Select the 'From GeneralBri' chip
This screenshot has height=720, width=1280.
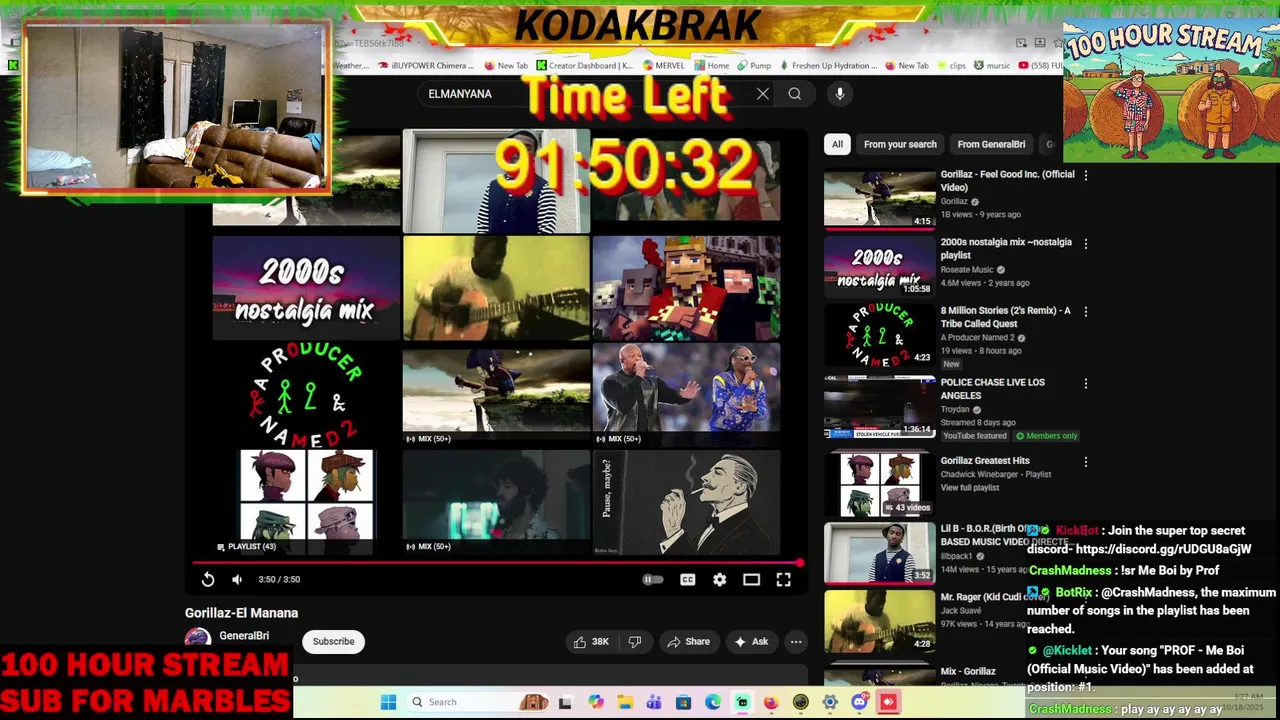(991, 144)
